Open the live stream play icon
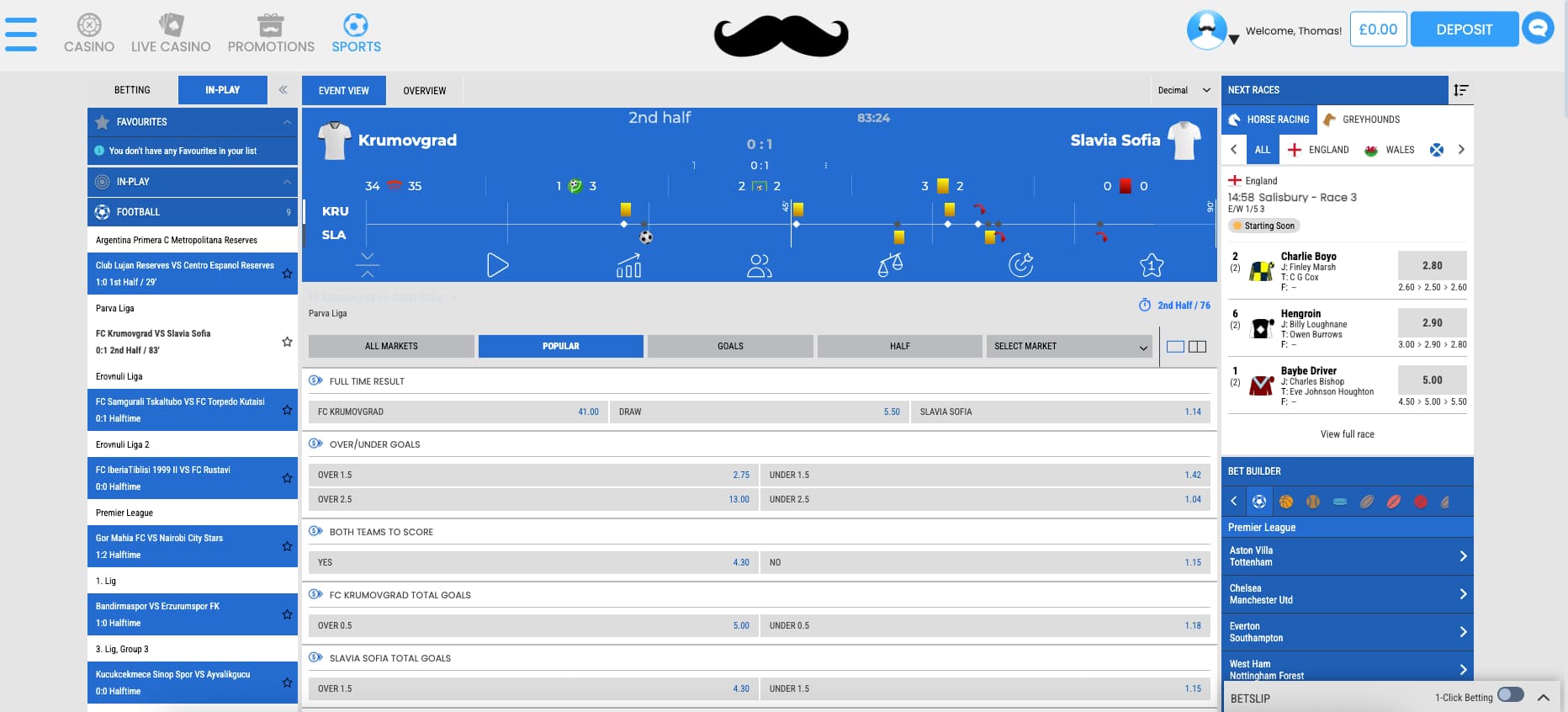This screenshot has height=712, width=1568. click(x=497, y=265)
